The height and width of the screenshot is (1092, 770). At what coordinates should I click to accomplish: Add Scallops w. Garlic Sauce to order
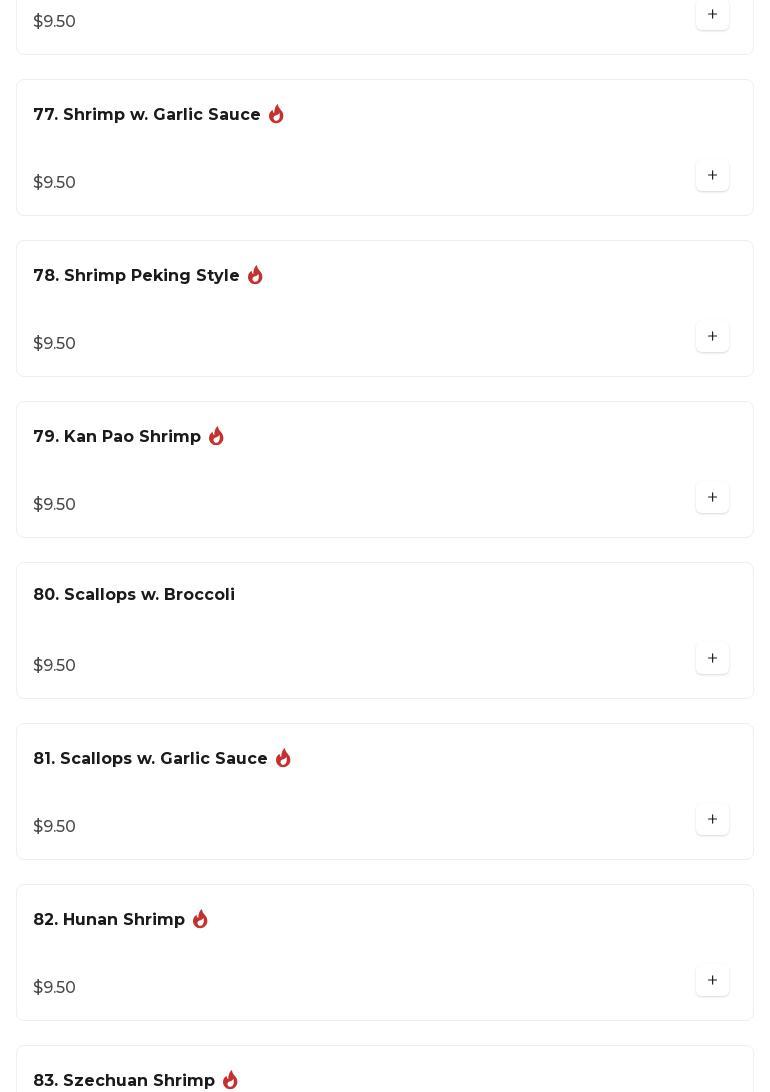pos(712,820)
